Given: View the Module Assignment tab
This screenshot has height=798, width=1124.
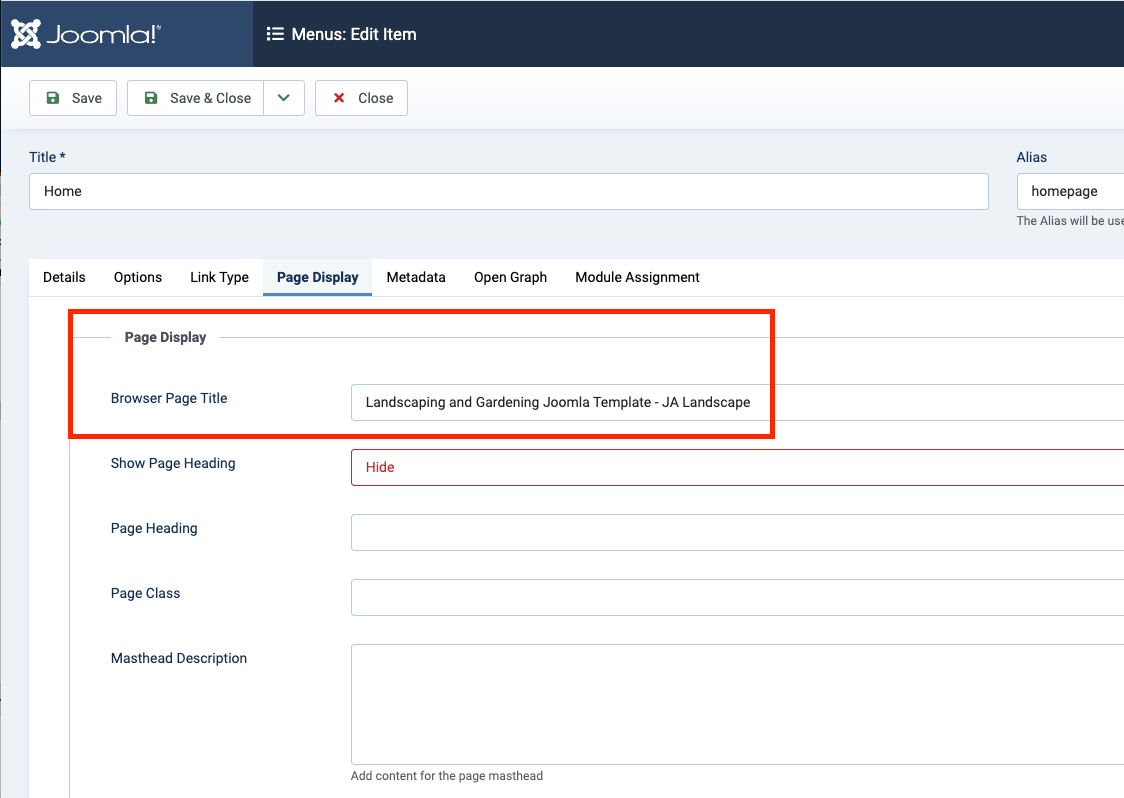Looking at the screenshot, I should [x=637, y=277].
